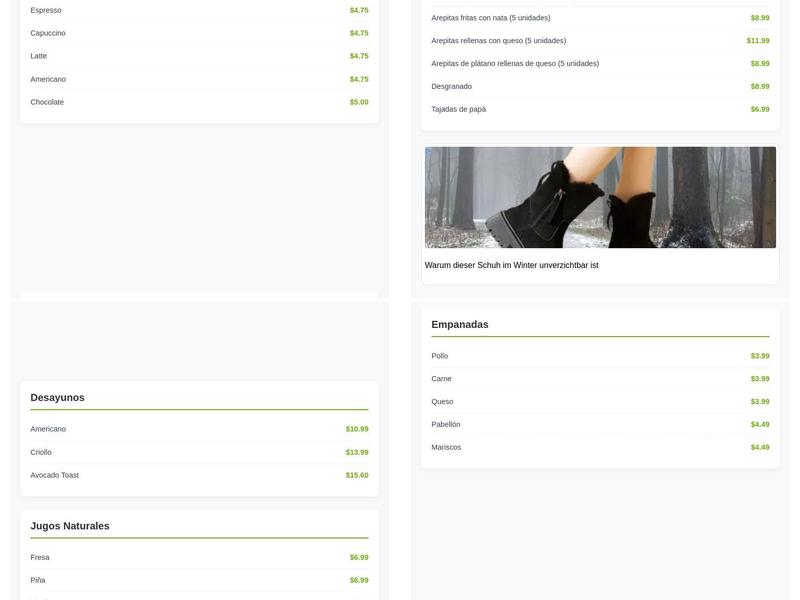
Task: Click the Avocado Toast entry
Action: [55, 476]
